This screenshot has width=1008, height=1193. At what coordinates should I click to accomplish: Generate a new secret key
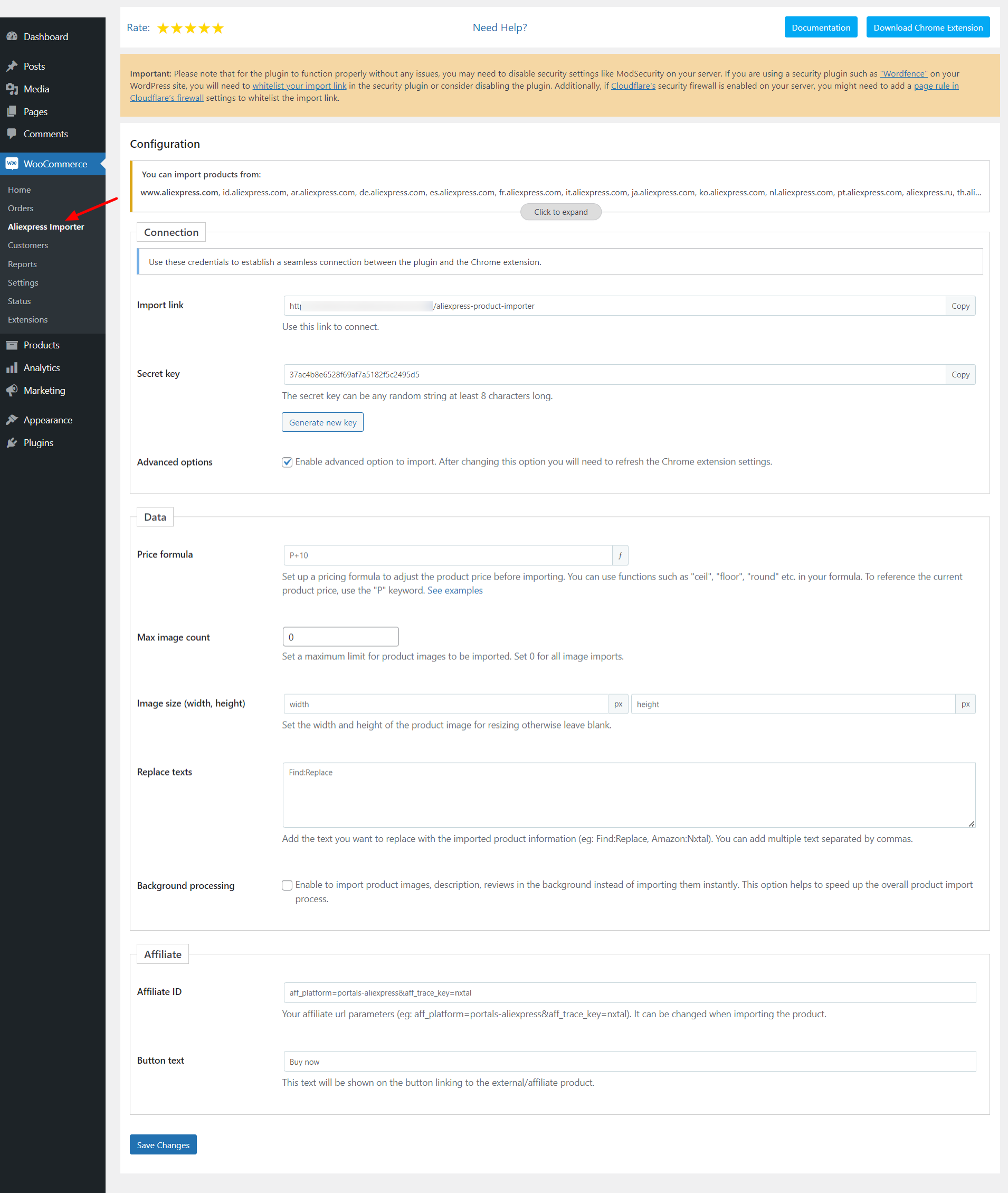point(322,422)
